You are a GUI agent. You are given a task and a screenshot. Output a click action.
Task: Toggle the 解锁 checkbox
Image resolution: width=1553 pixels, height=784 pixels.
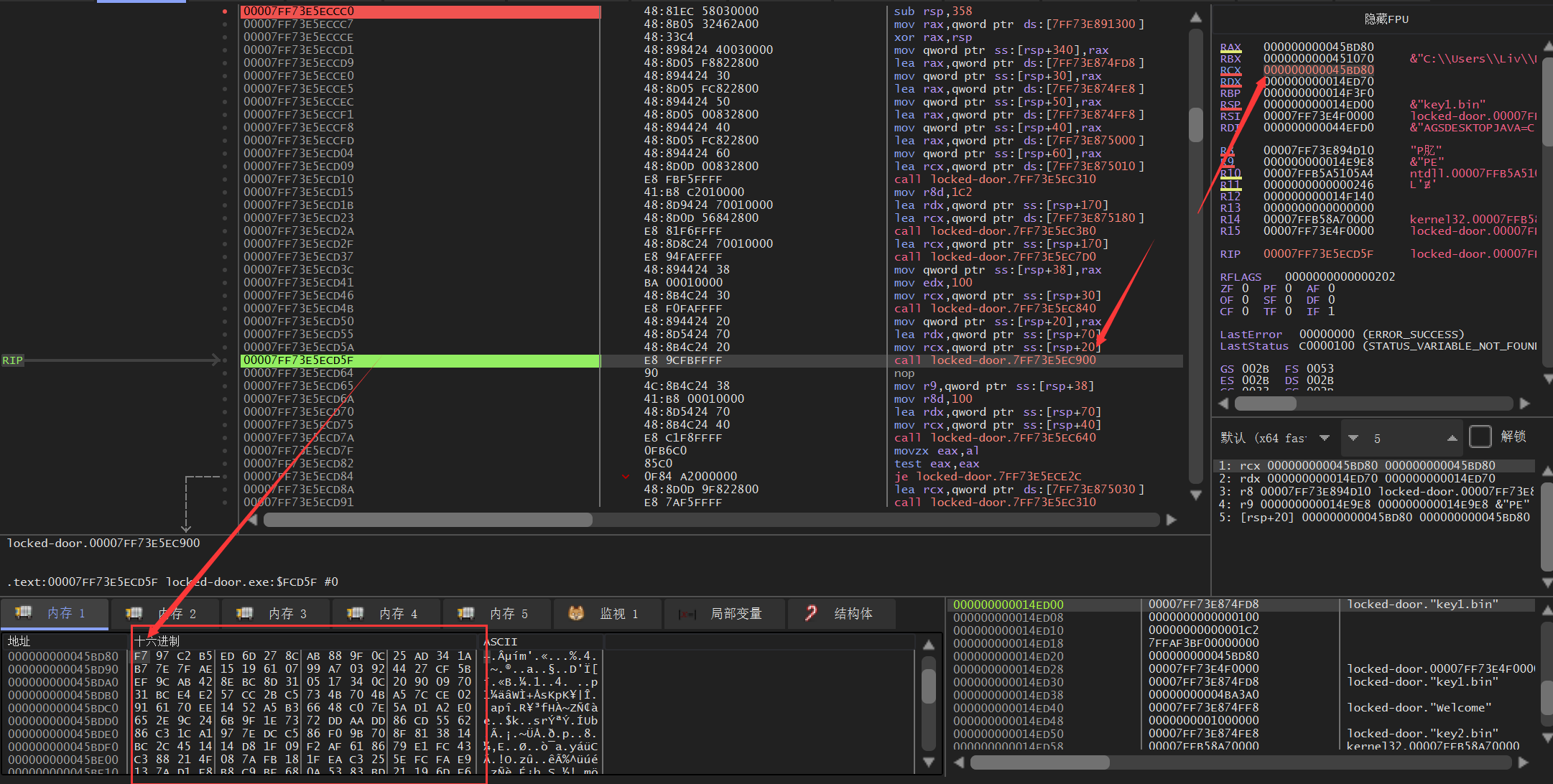click(1480, 437)
